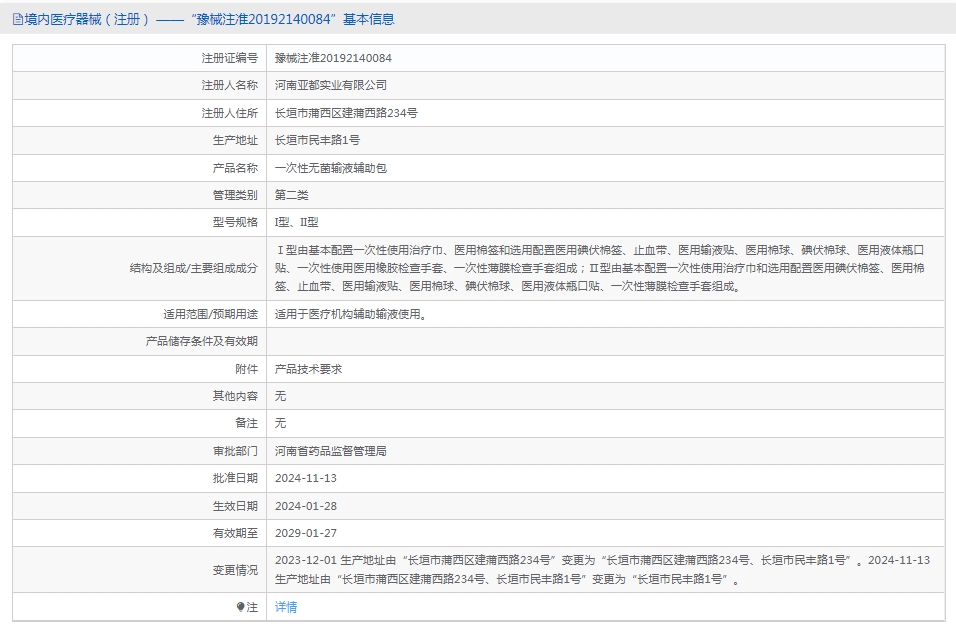
Task: Click the 适用范围/预期用途 label
Action: [210, 314]
